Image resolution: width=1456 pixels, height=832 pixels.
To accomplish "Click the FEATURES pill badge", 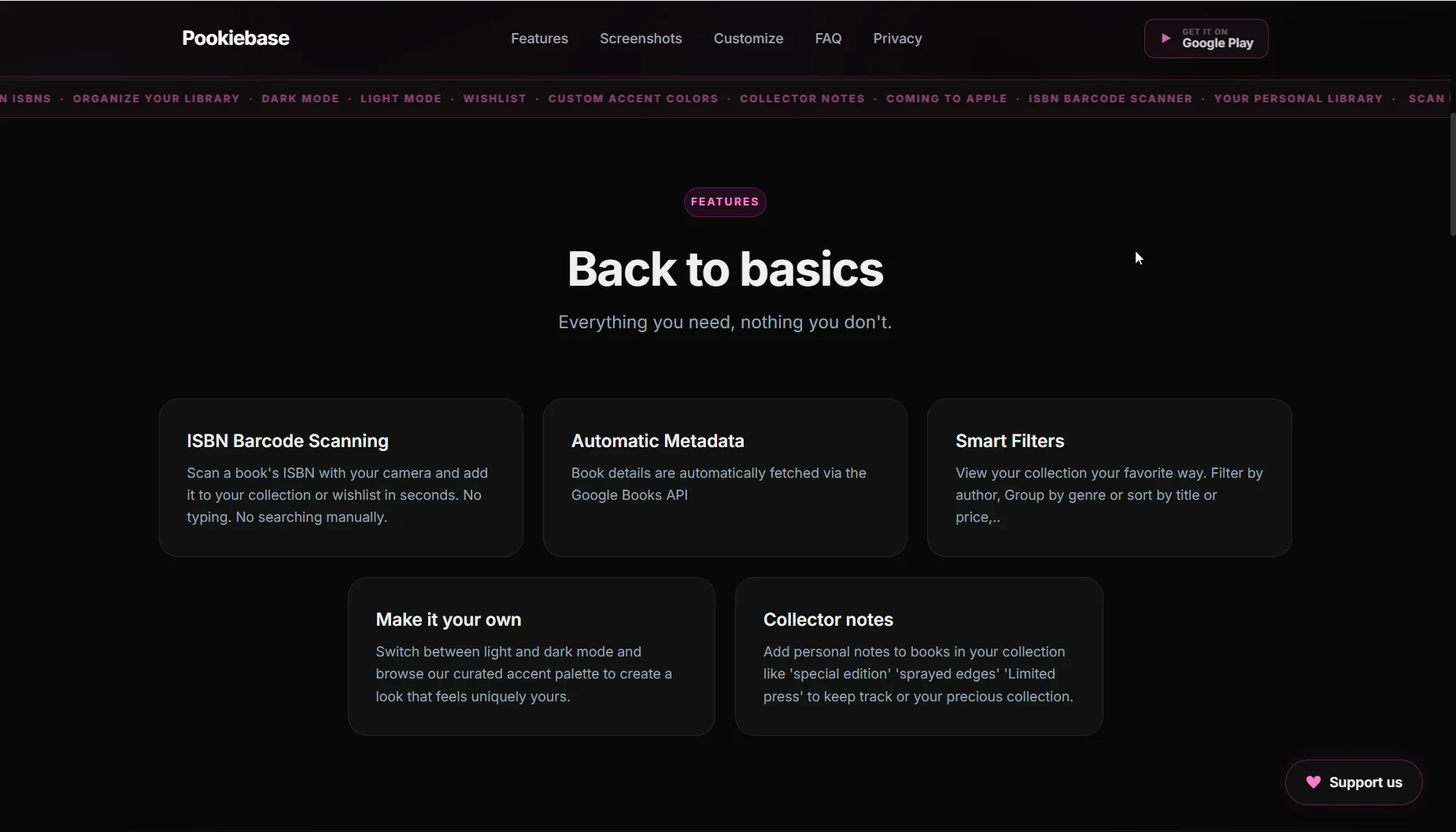I will pyautogui.click(x=725, y=202).
